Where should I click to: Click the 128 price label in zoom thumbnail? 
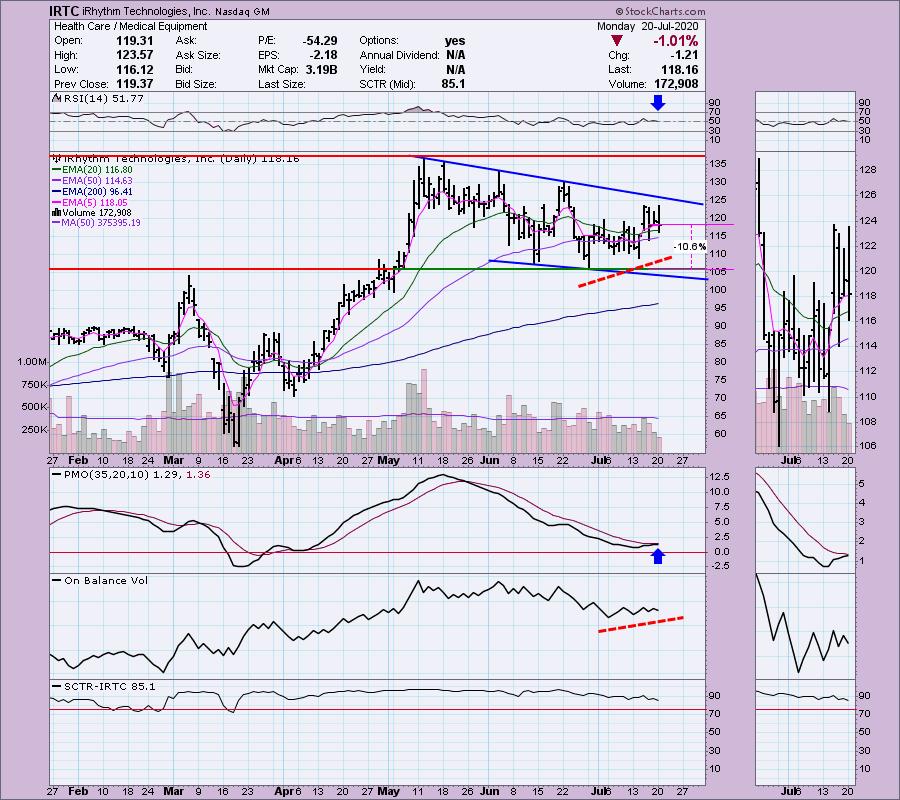coord(868,169)
